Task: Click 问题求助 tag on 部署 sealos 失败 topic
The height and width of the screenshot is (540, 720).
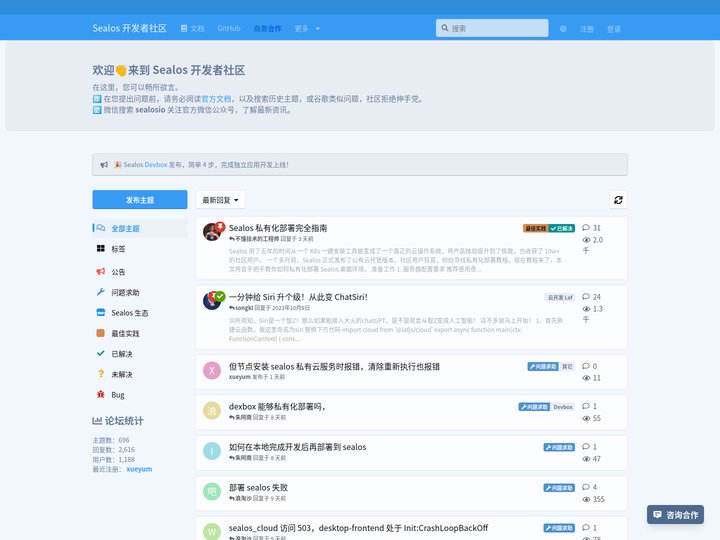Action: [x=559, y=488]
